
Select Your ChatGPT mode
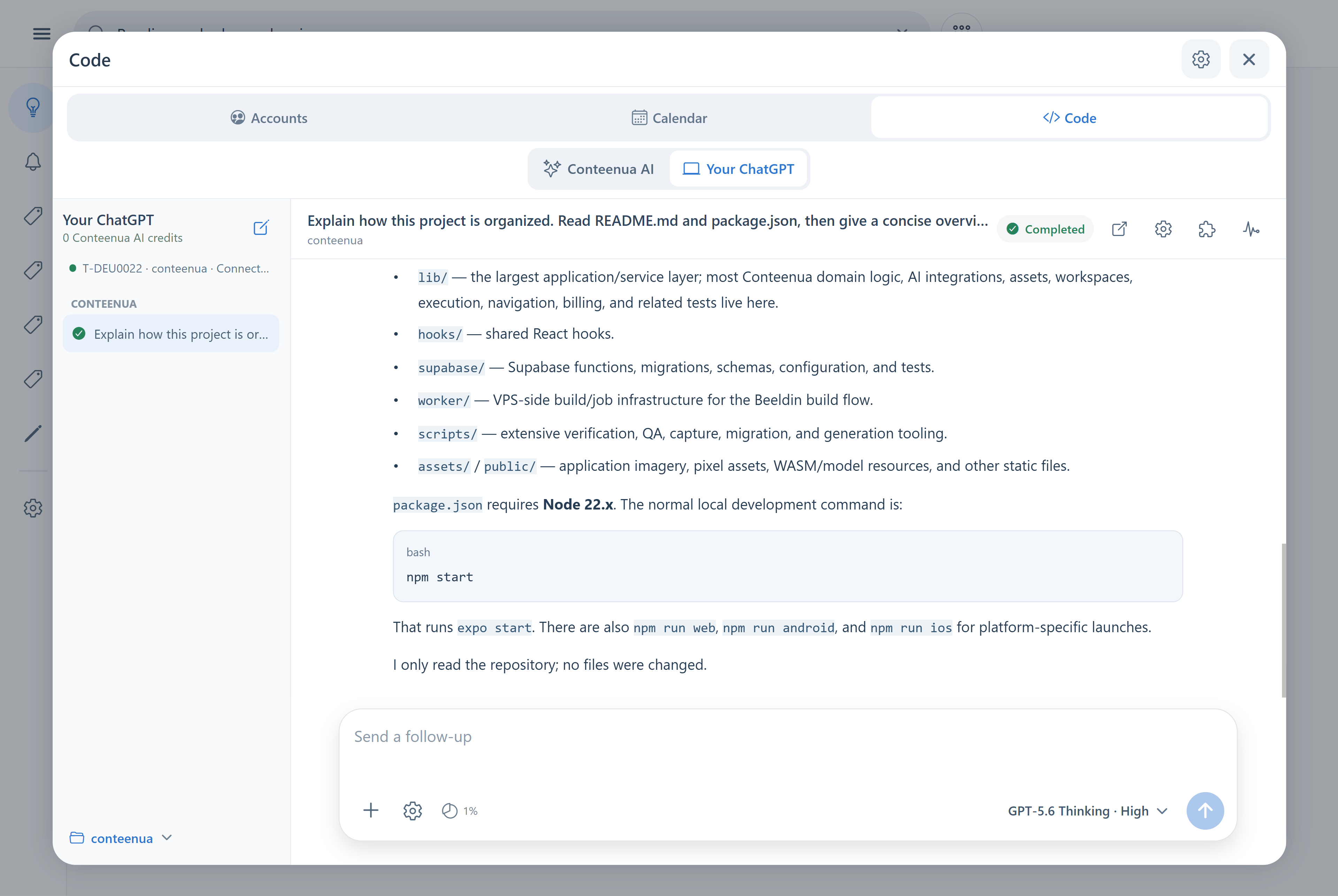(x=738, y=169)
